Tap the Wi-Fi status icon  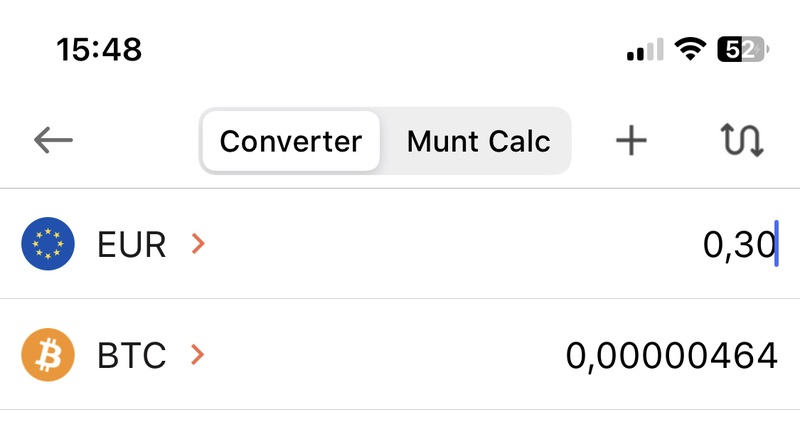click(689, 49)
